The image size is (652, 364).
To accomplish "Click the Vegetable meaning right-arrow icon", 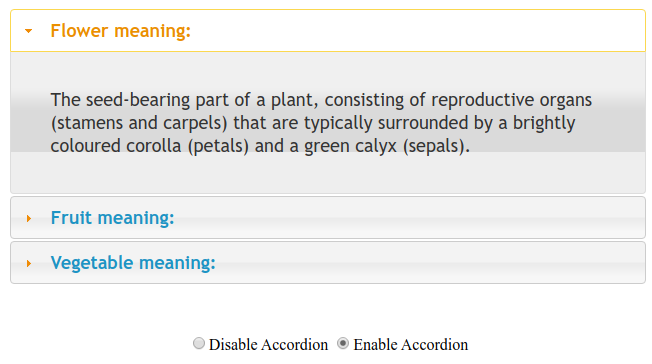I will pos(29,263).
